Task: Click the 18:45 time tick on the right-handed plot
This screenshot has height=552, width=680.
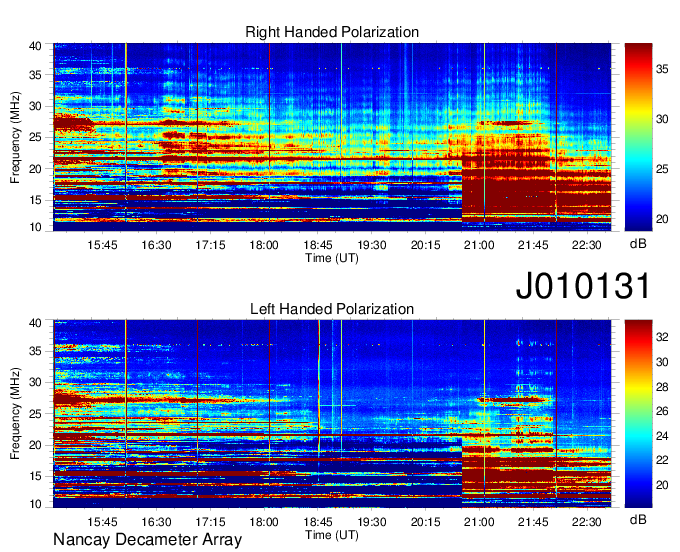Action: 317,245
